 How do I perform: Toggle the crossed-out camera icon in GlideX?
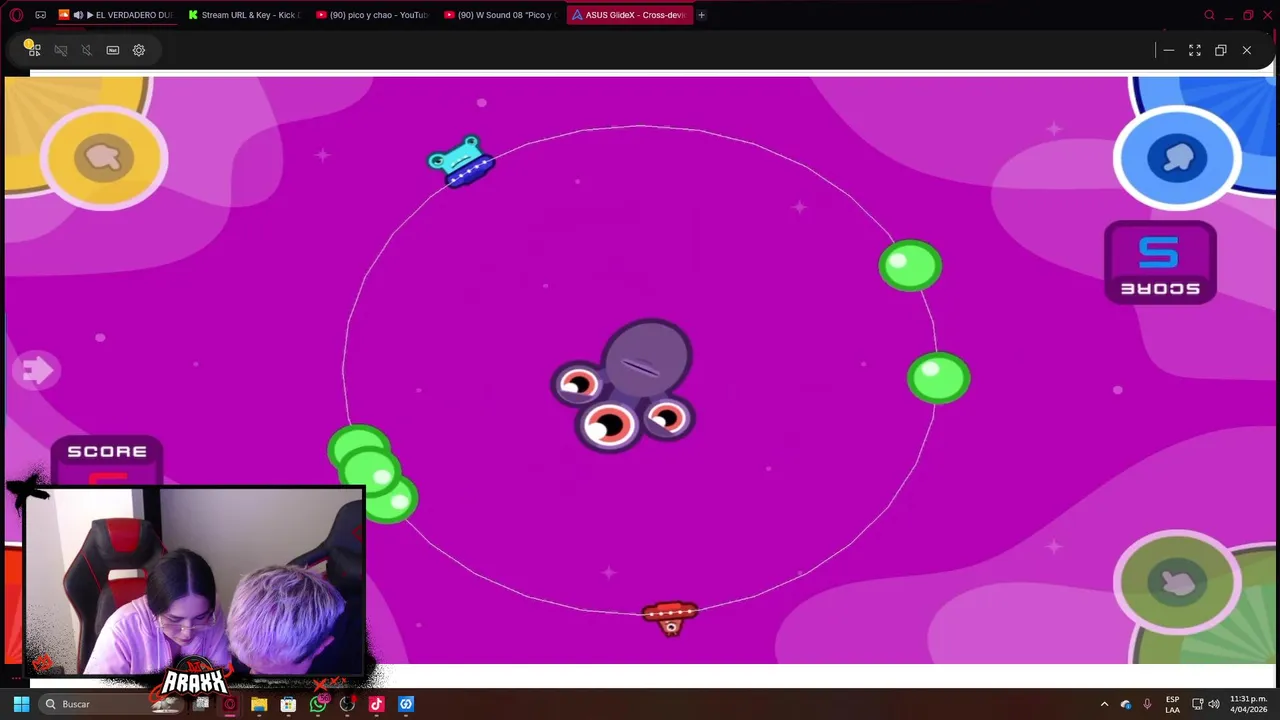pyautogui.click(x=61, y=50)
